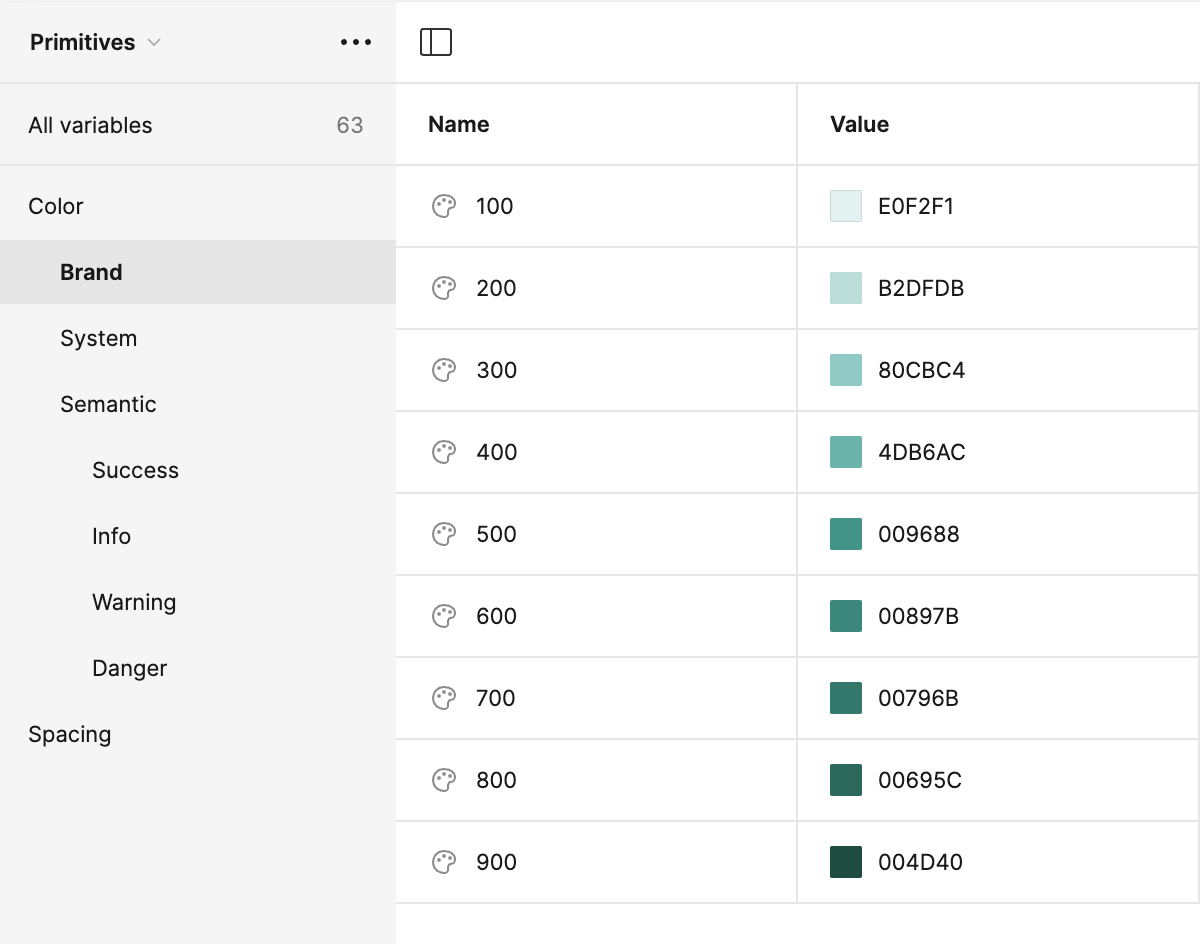The image size is (1200, 944).
Task: Open the three-dot more options menu
Action: [356, 42]
